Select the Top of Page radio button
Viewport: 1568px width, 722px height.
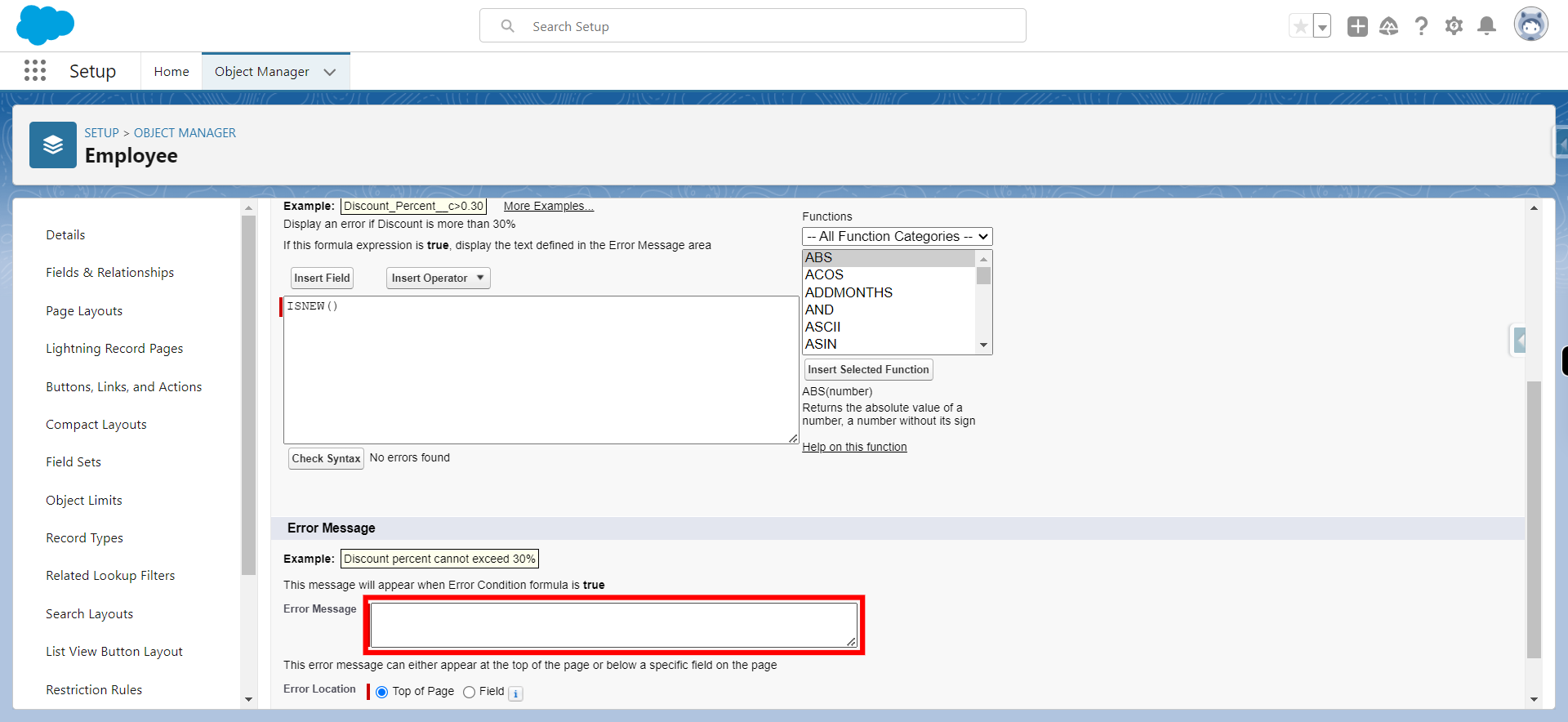coord(381,692)
